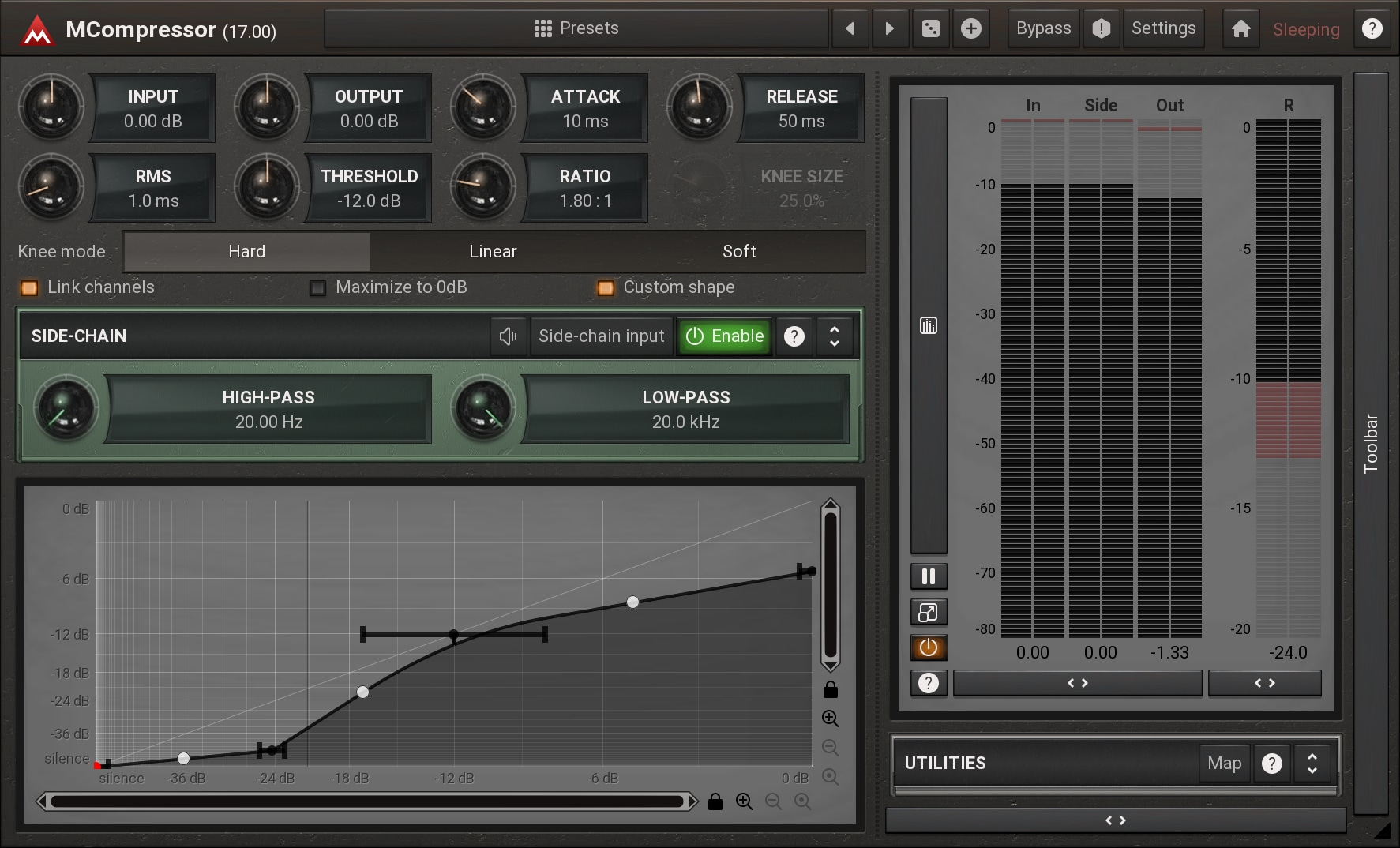Go to the previous preset arrow

(x=850, y=29)
